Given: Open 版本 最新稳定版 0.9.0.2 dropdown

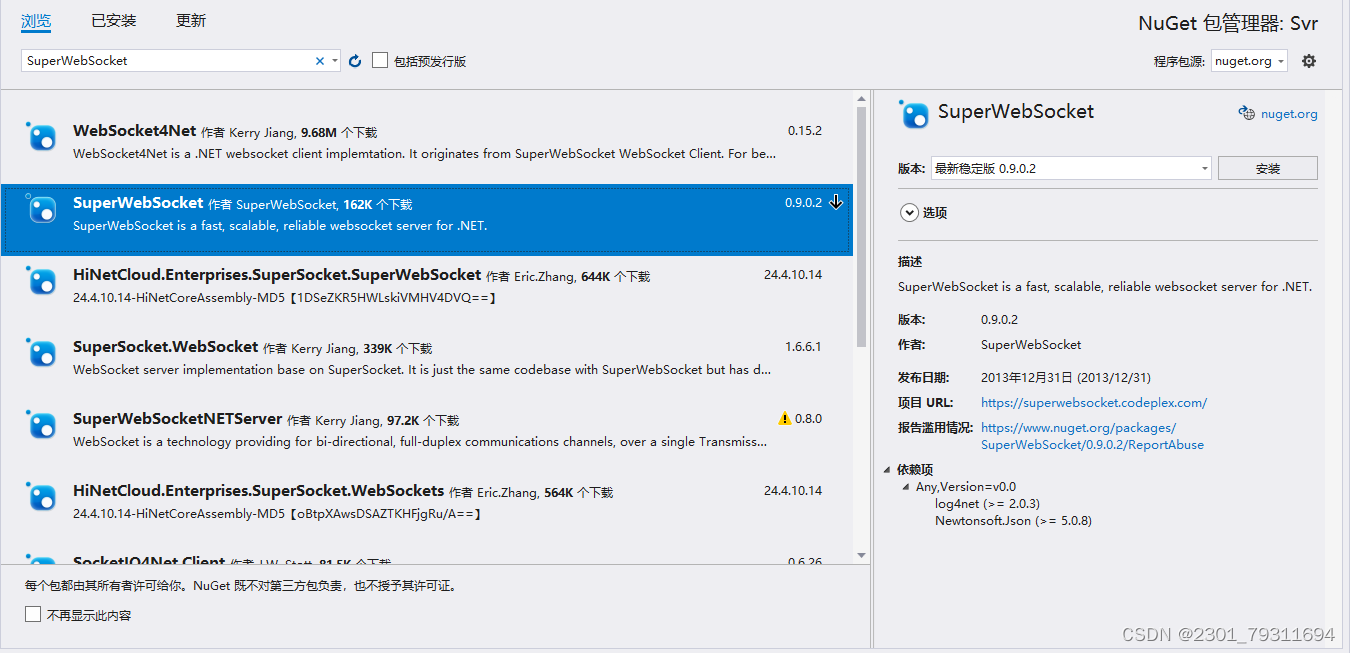Looking at the screenshot, I should click(x=1071, y=168).
